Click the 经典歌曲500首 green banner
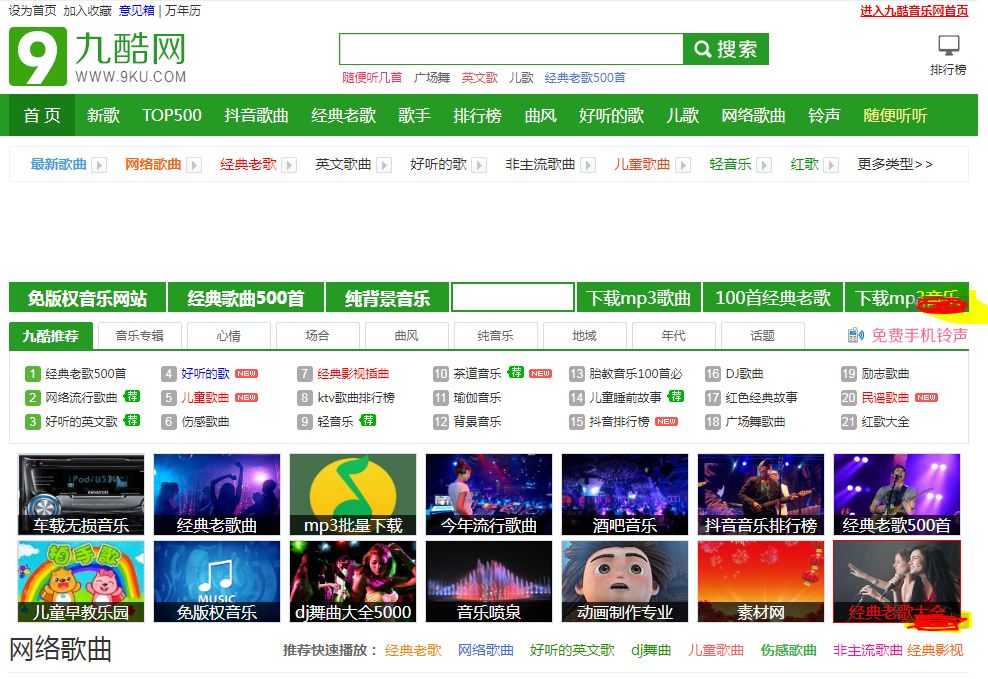The image size is (988, 679). point(246,297)
